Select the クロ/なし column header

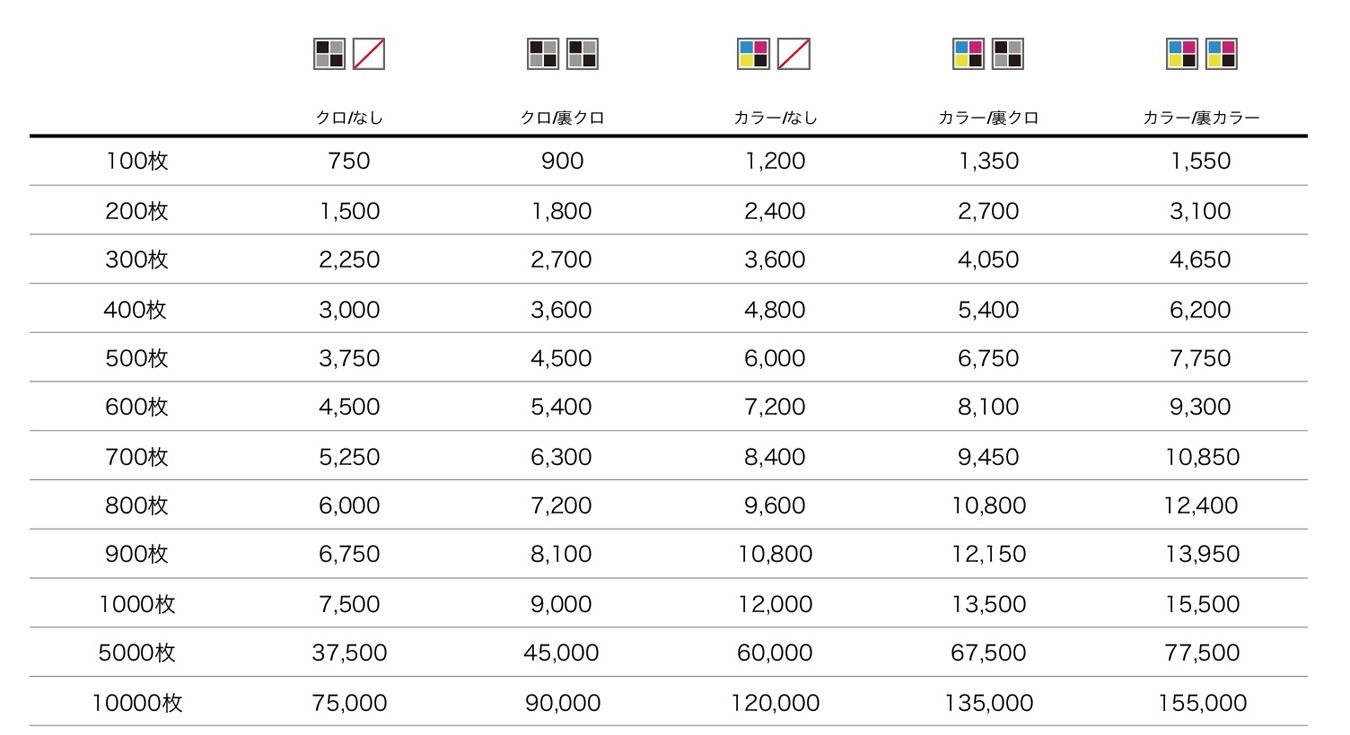(x=349, y=118)
